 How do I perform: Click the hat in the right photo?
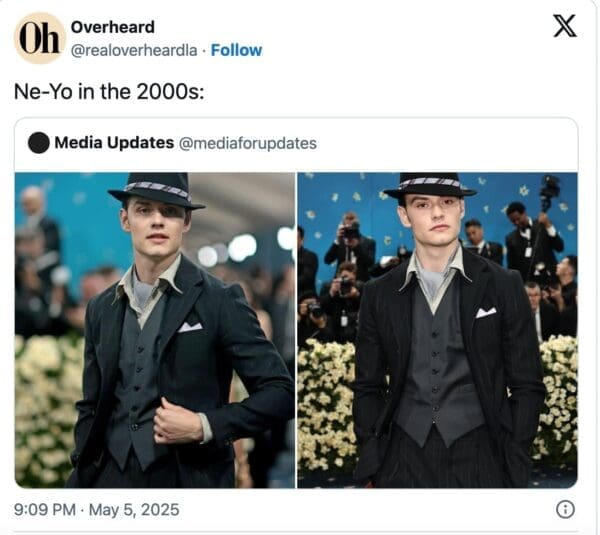[x=430, y=184]
